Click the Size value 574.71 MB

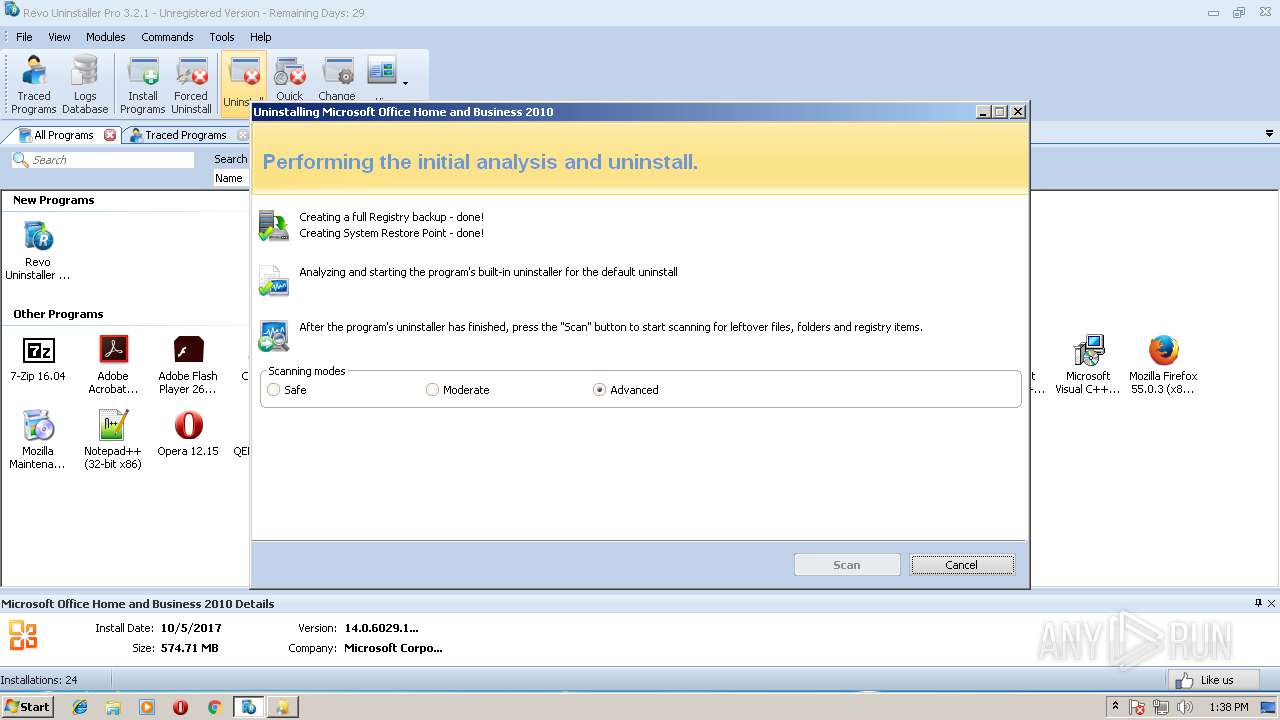(x=189, y=648)
